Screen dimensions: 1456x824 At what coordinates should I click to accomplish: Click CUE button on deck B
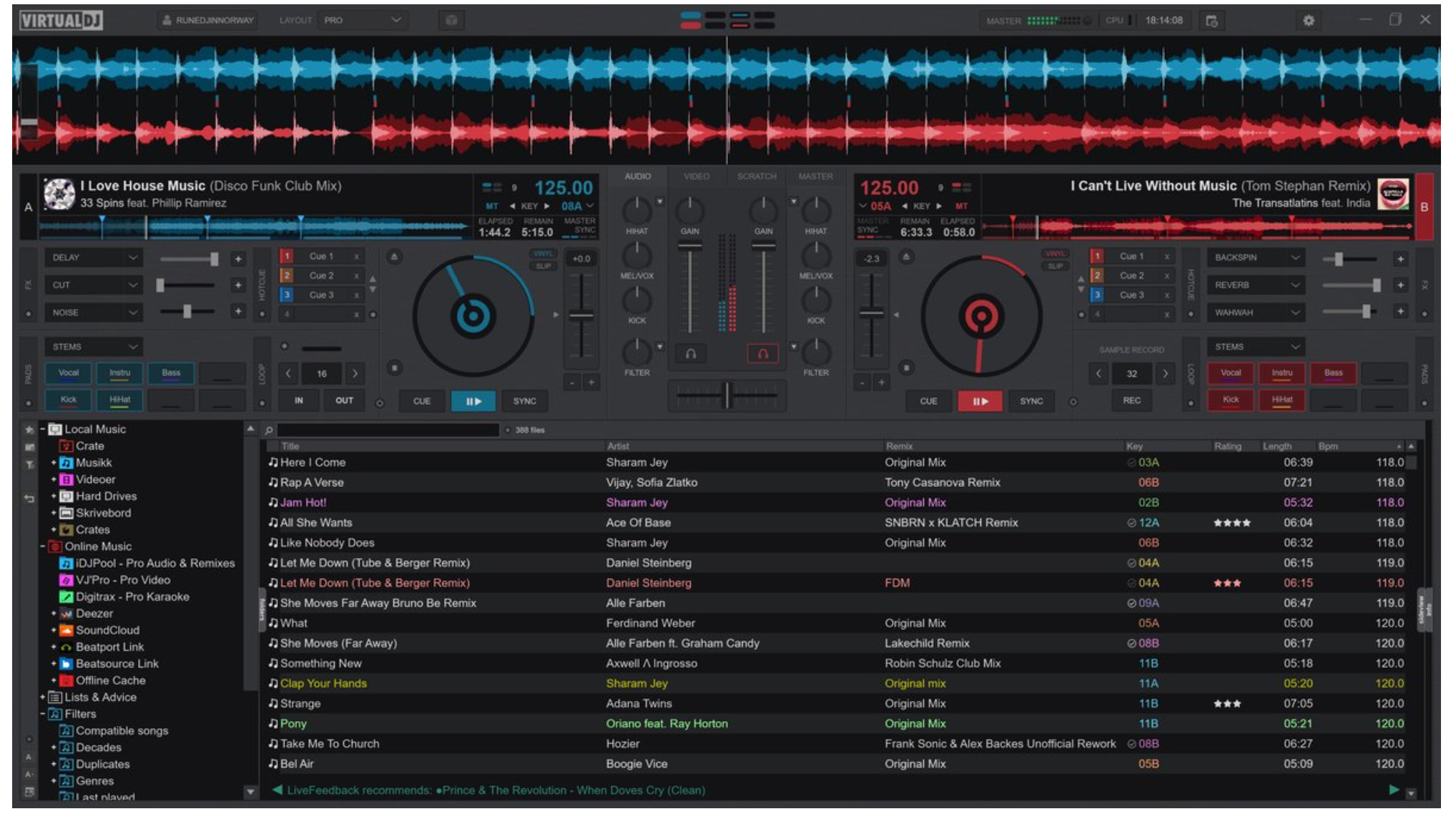click(x=928, y=401)
